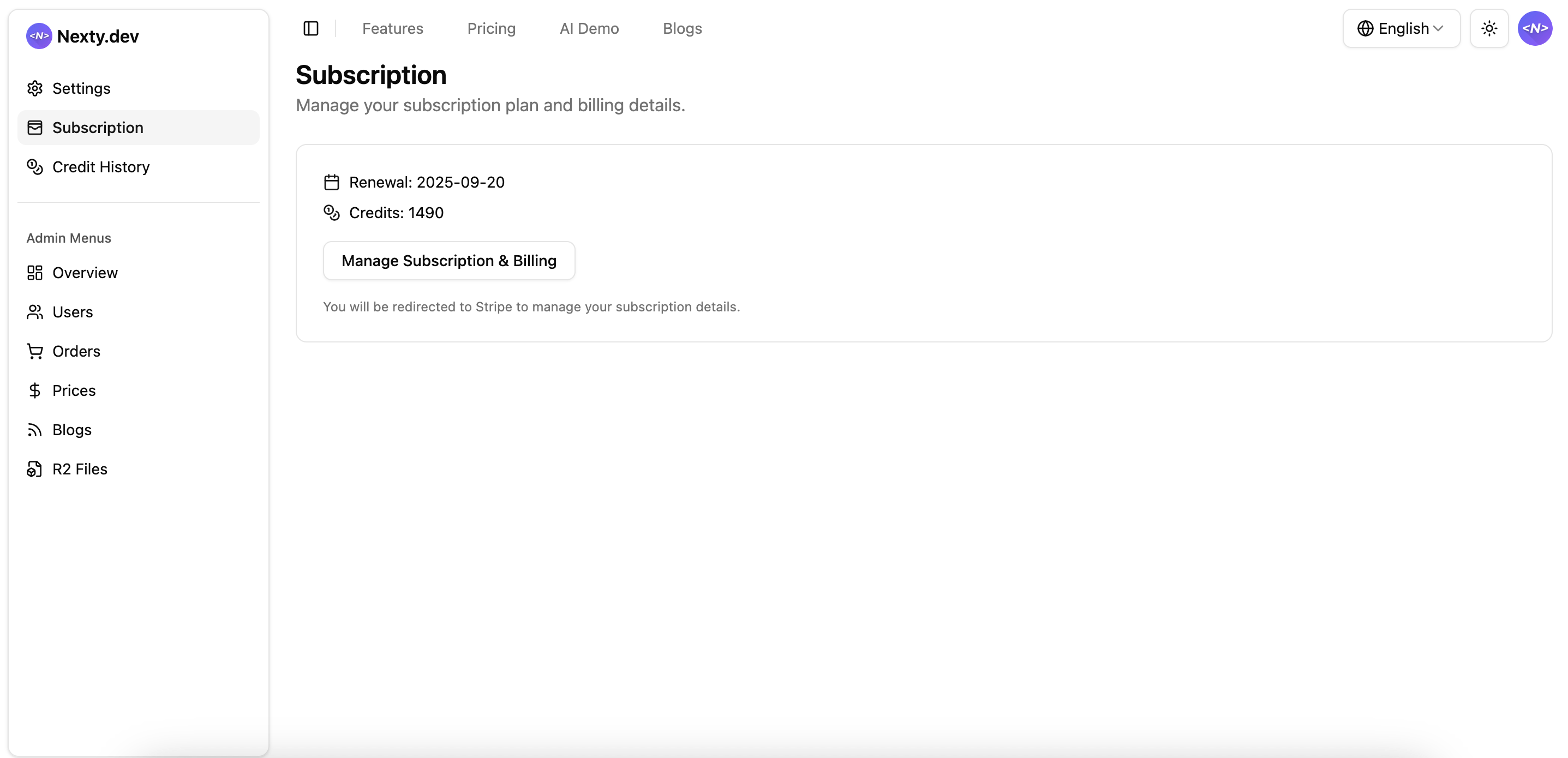Switch to the Pricing page
Viewport: 1568px width, 758px height.
click(491, 28)
